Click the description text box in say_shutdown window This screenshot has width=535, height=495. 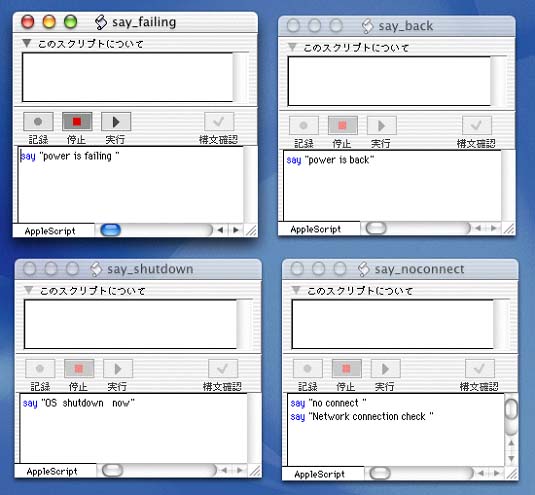[130, 324]
